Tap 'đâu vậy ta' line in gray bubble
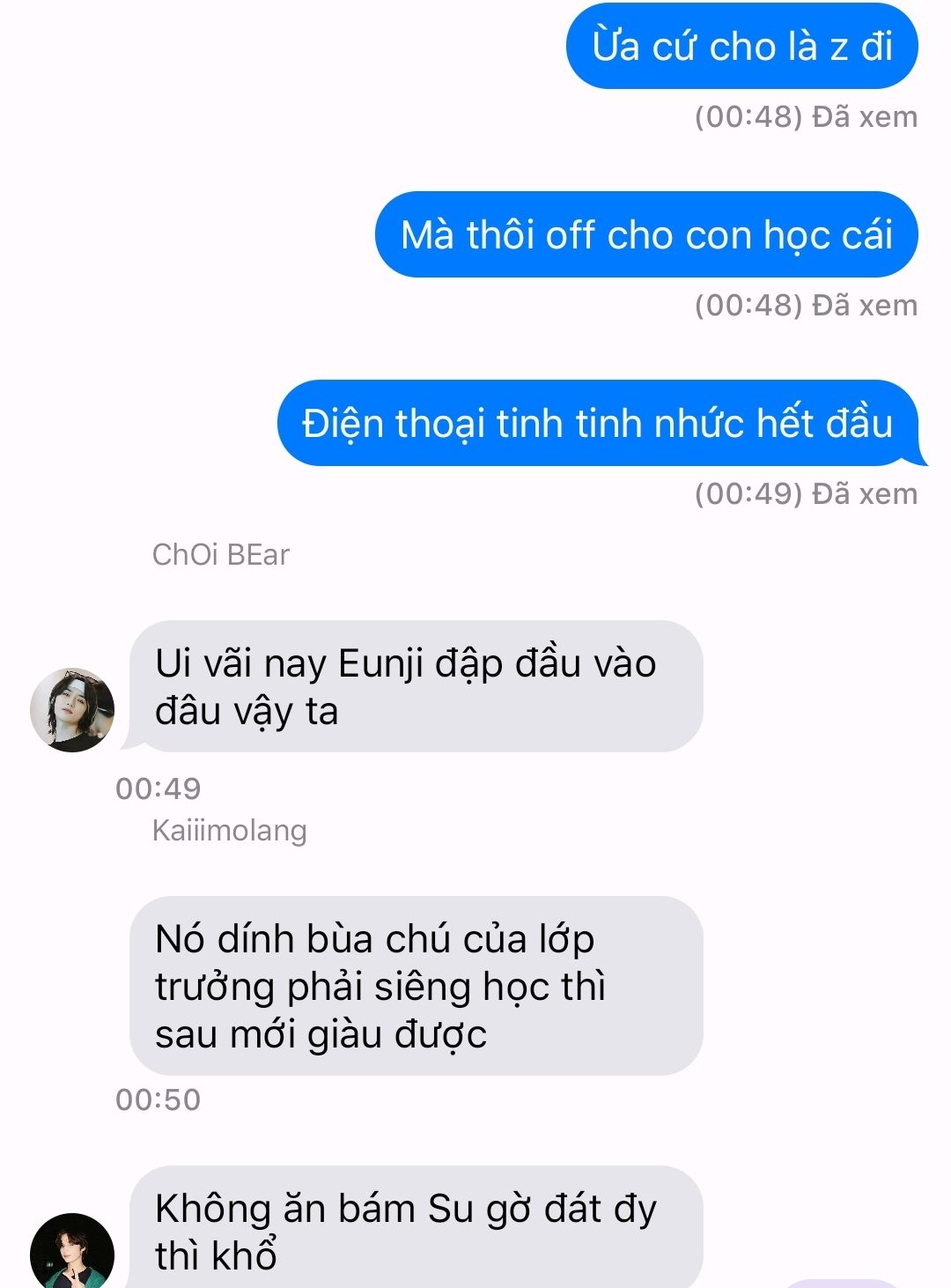Image resolution: width=951 pixels, height=1288 pixels. coord(247,712)
